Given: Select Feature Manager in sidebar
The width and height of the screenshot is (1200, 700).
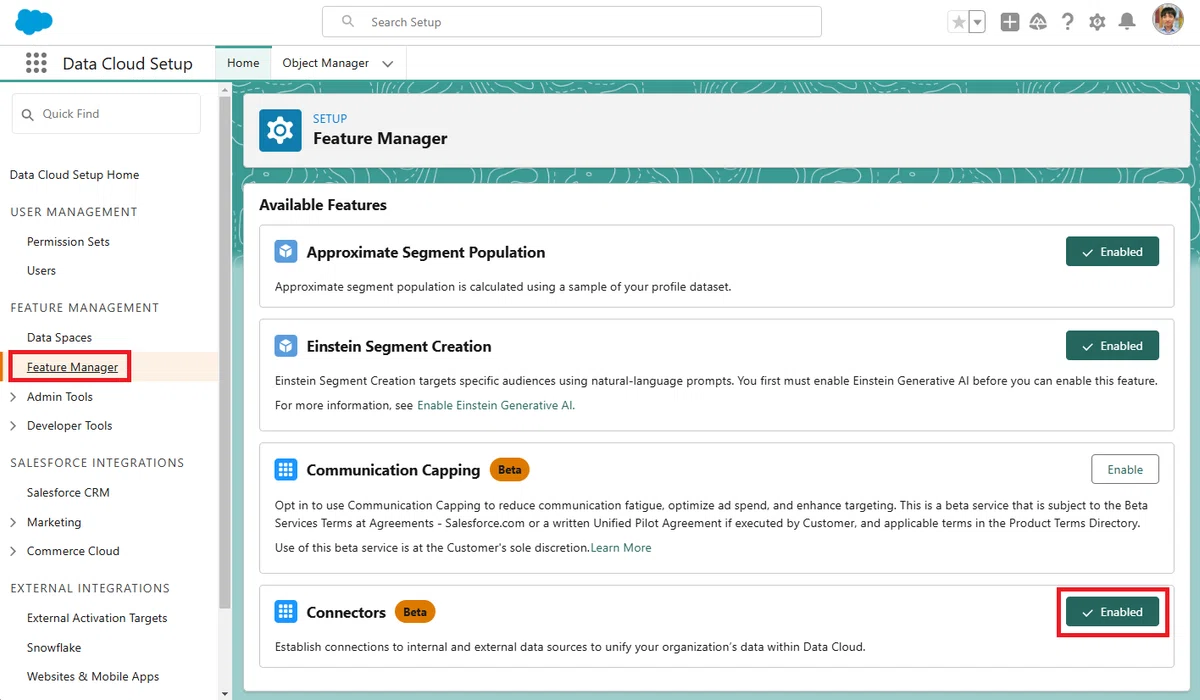Looking at the screenshot, I should [x=72, y=367].
